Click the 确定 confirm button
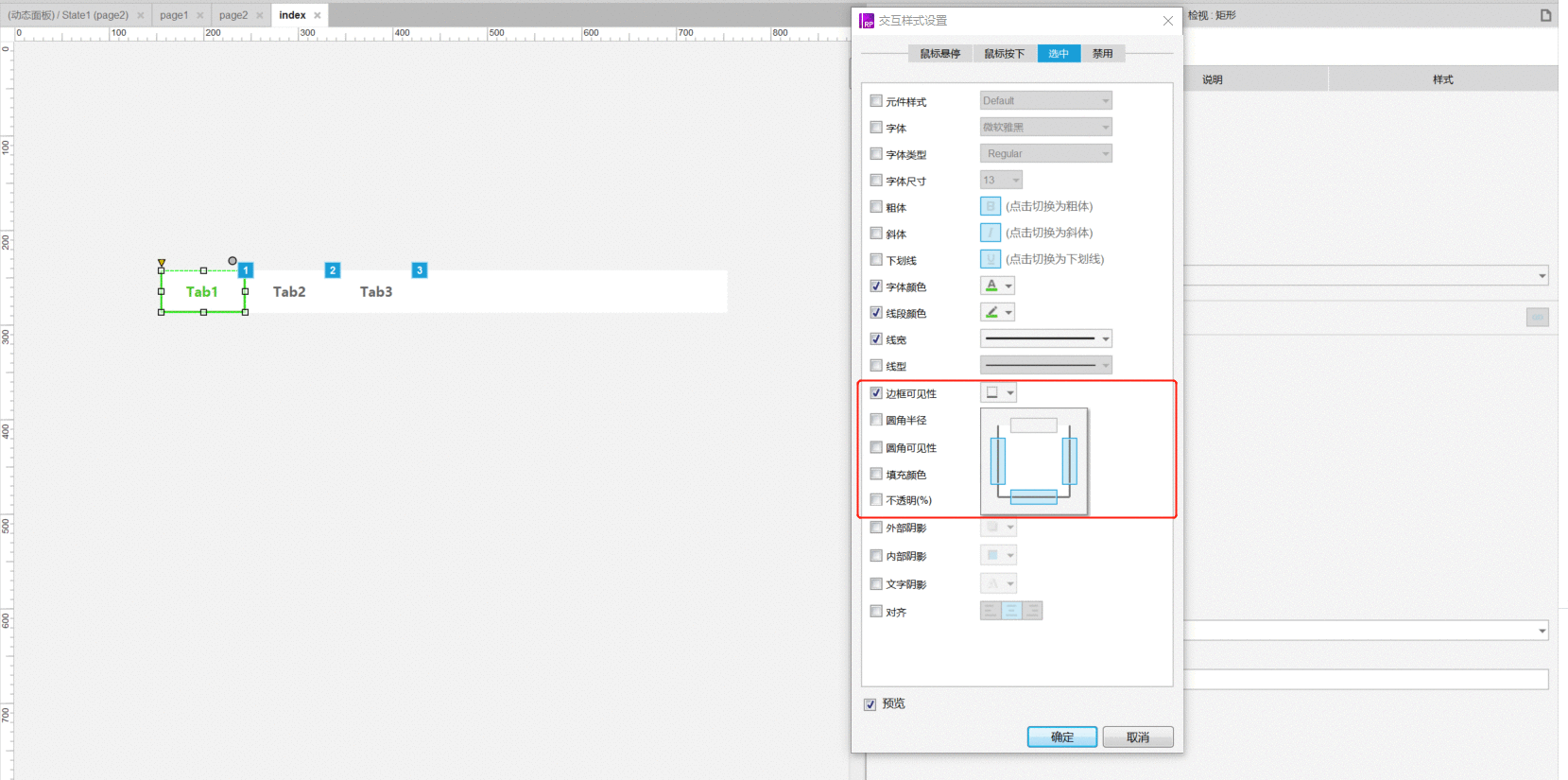 coord(1062,737)
